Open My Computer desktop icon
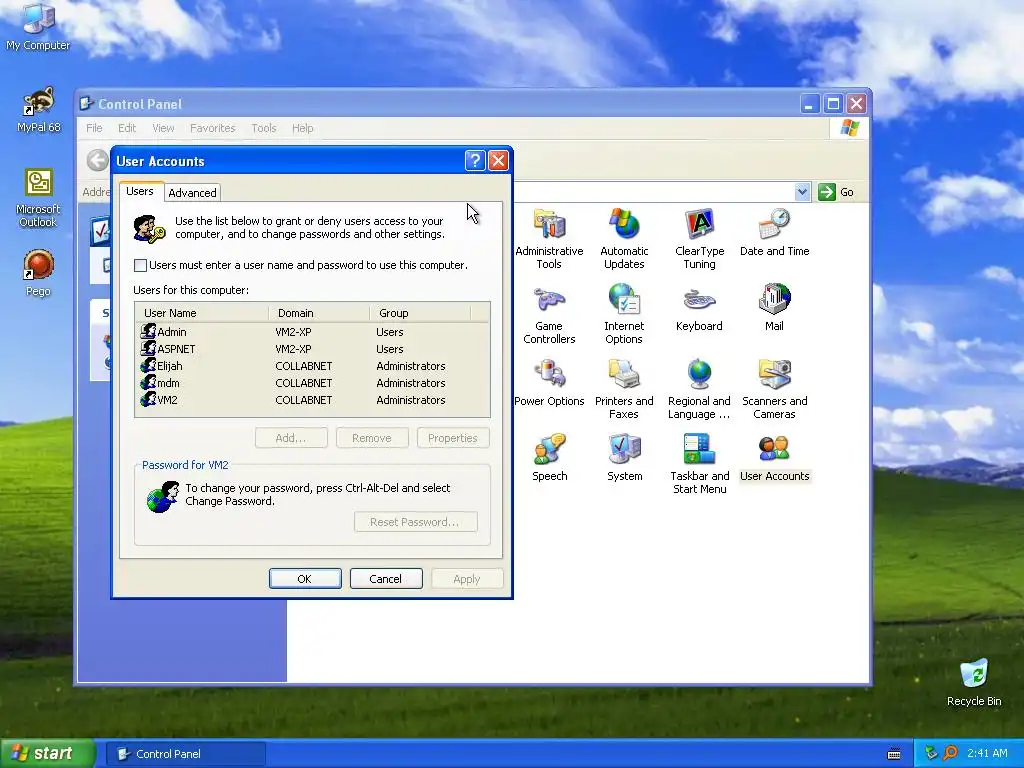Screen dimensions: 1024x768 tap(38, 27)
